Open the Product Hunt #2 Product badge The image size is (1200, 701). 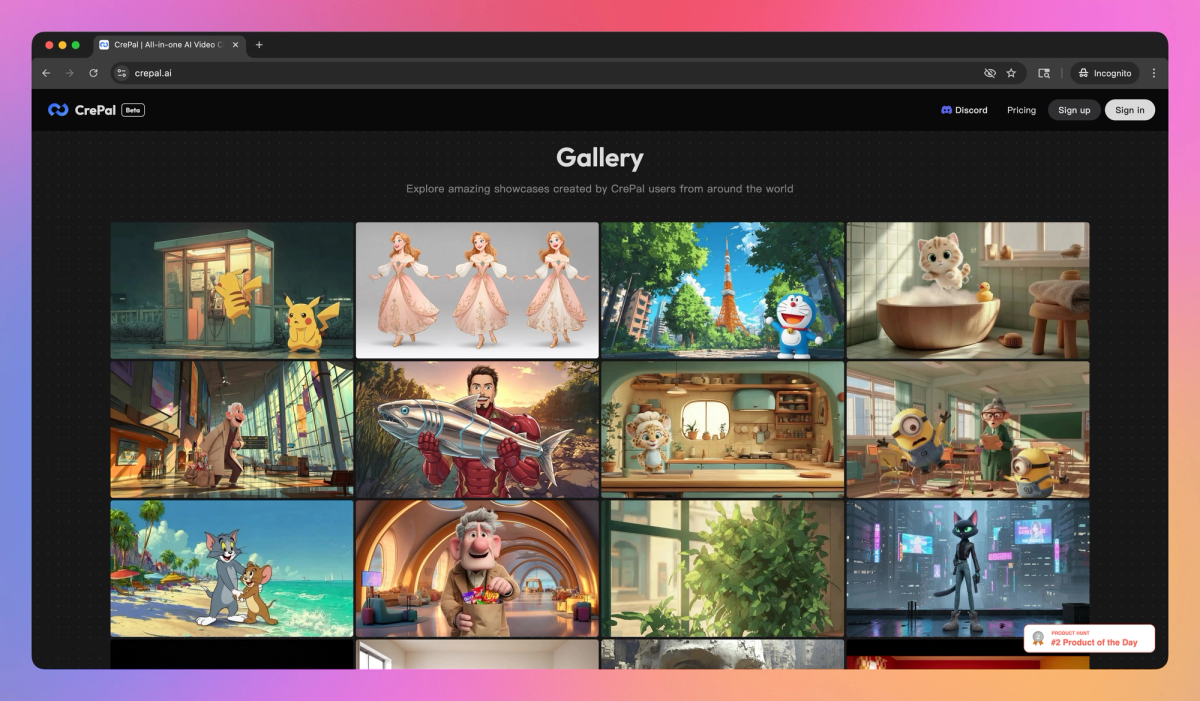point(1089,638)
